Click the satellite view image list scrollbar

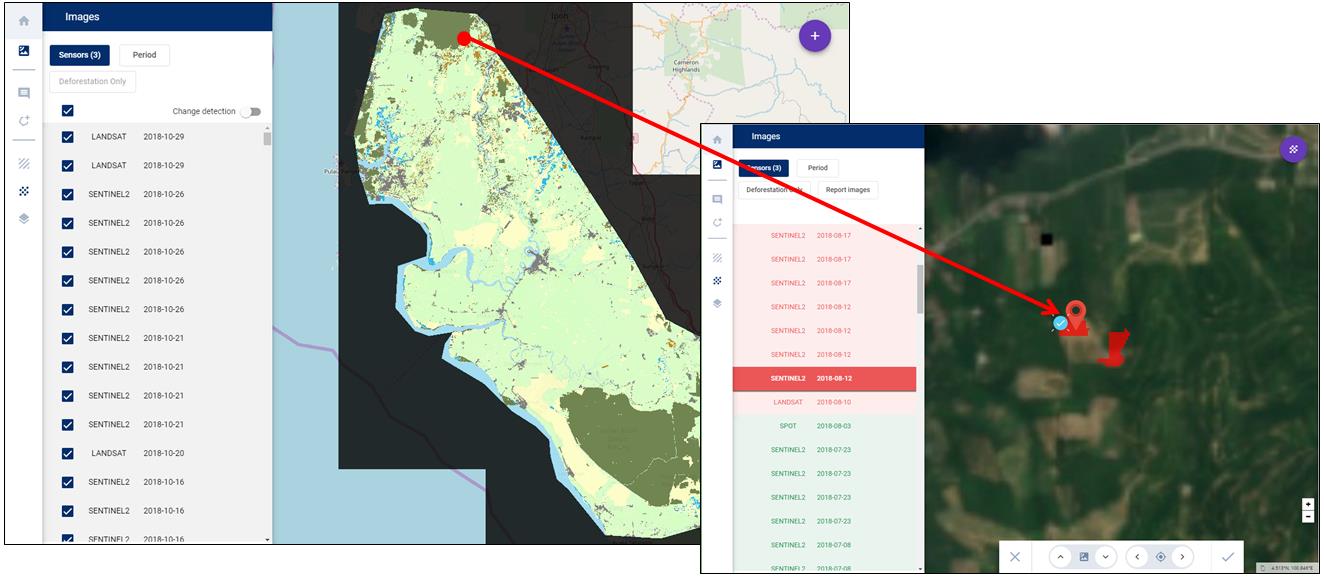[920, 290]
